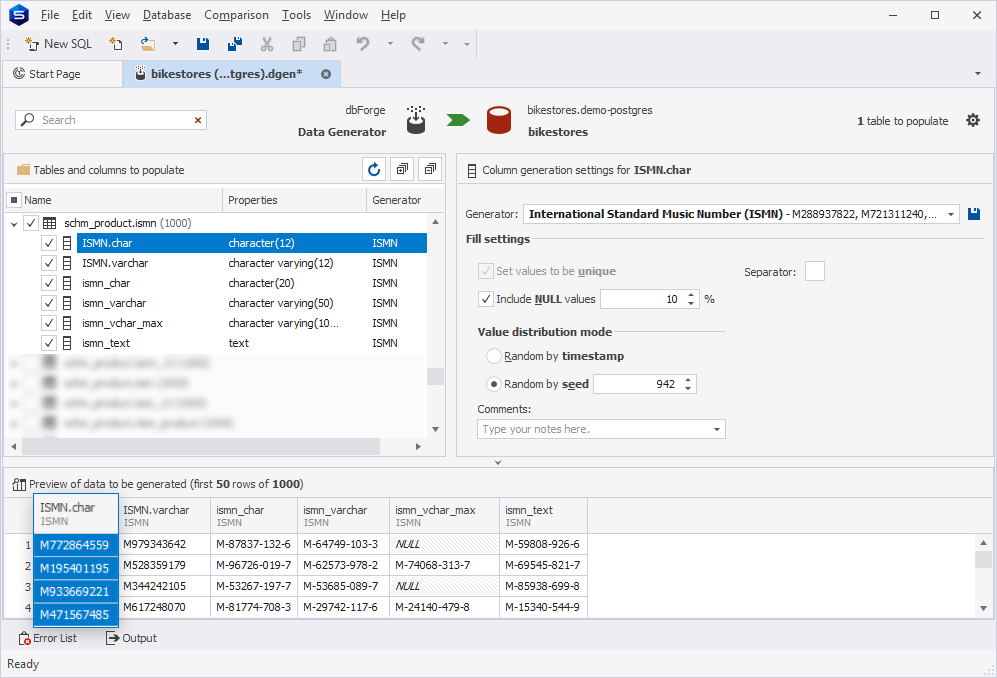Click the preview cell M-59808-926-6

pos(542,544)
